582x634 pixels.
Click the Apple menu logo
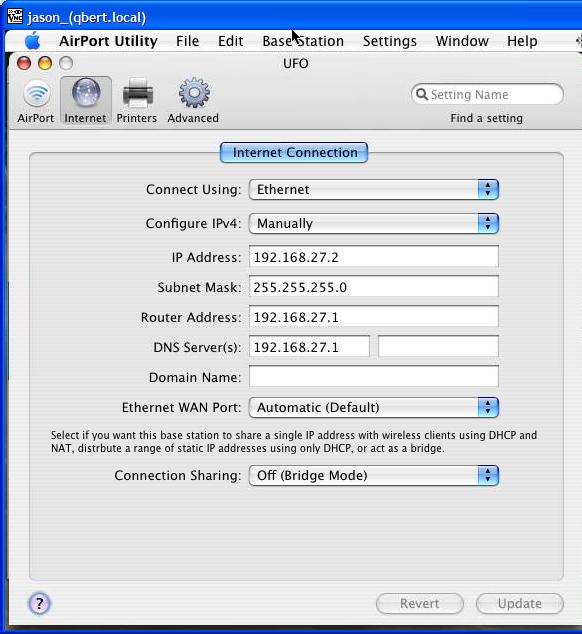coord(32,41)
